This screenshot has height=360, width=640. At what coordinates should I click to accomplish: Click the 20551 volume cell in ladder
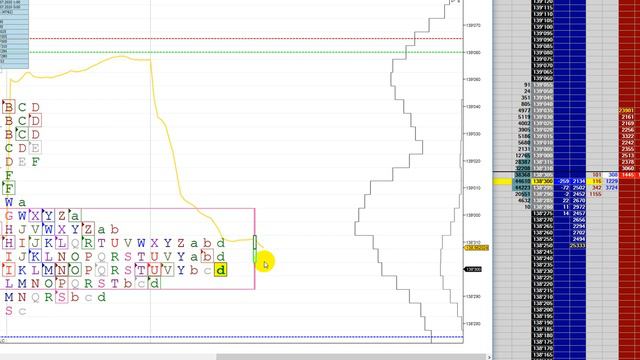[x=522, y=194]
